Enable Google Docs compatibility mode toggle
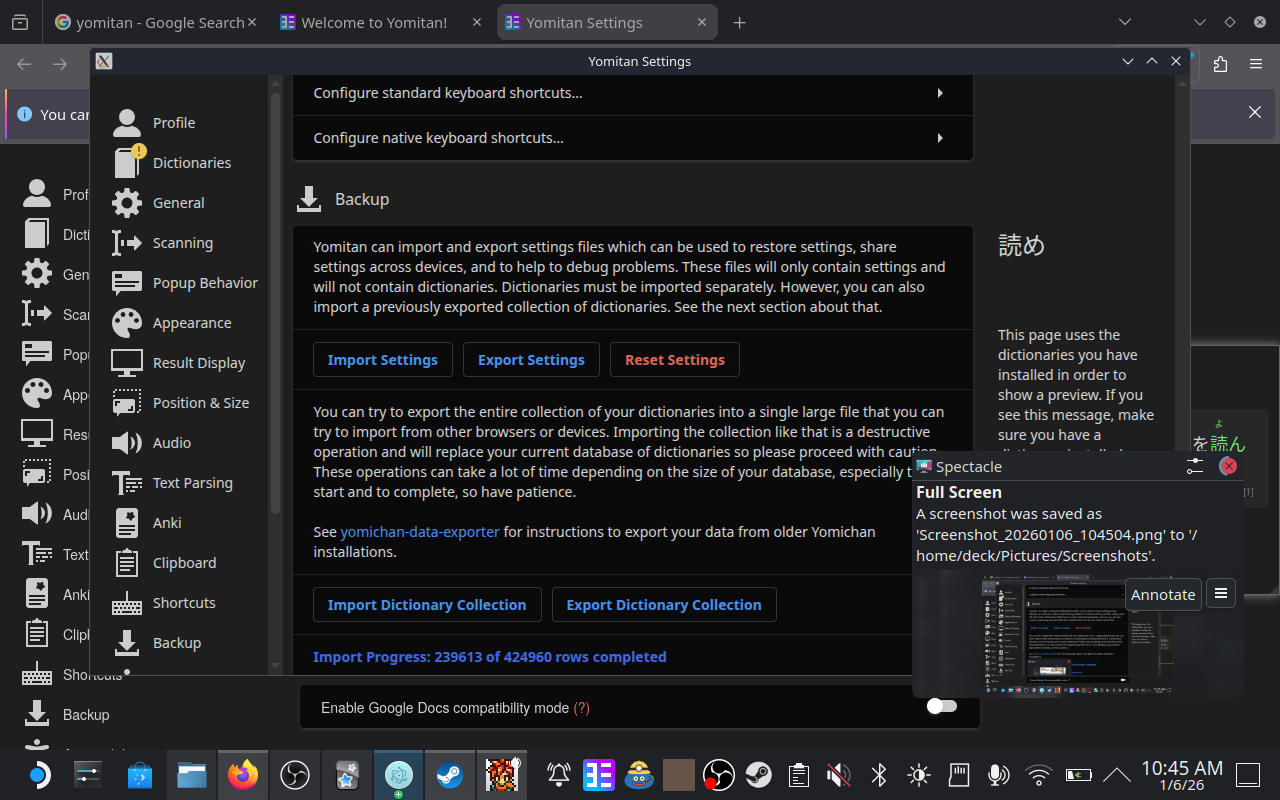Image resolution: width=1280 pixels, height=800 pixels. pyautogui.click(x=941, y=707)
